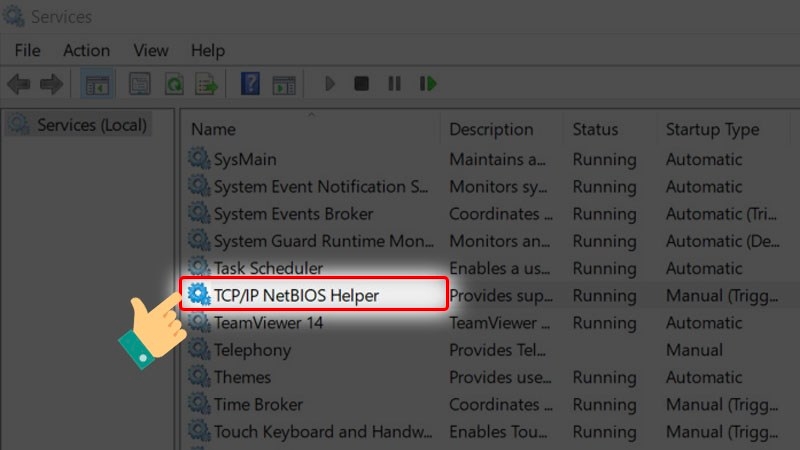The image size is (800, 450).
Task: Click the Start Service play icon
Action: (330, 85)
